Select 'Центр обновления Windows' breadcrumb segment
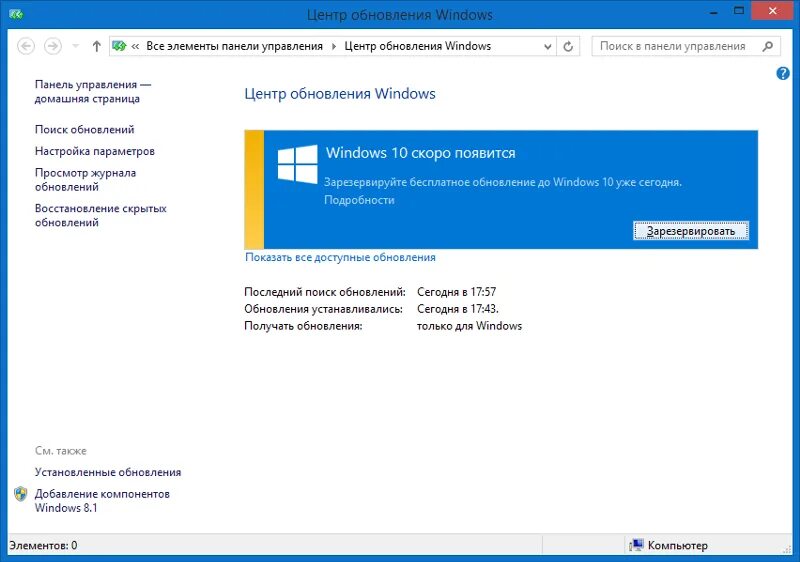Image resolution: width=800 pixels, height=562 pixels. coord(417,46)
